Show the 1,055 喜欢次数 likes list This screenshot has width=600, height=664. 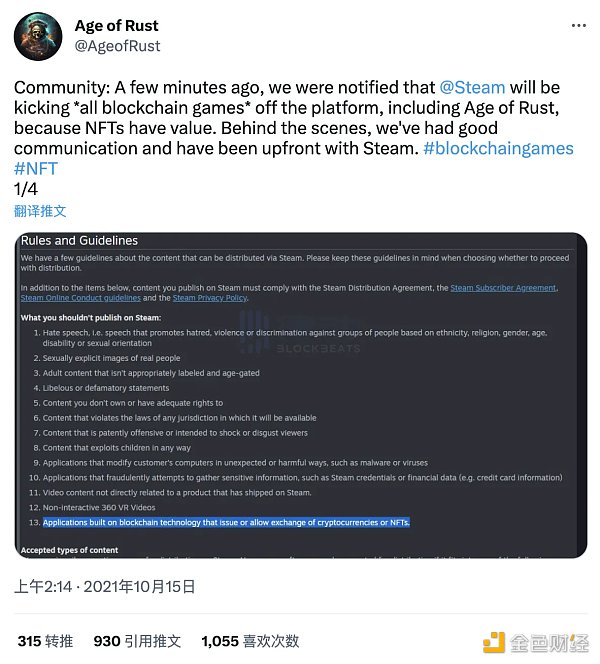pyautogui.click(x=250, y=641)
